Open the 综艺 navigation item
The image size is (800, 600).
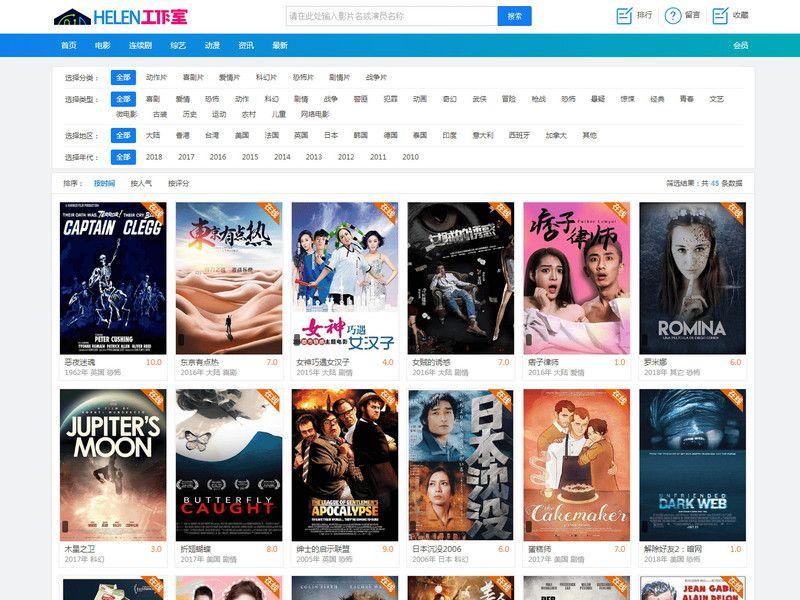pos(178,45)
